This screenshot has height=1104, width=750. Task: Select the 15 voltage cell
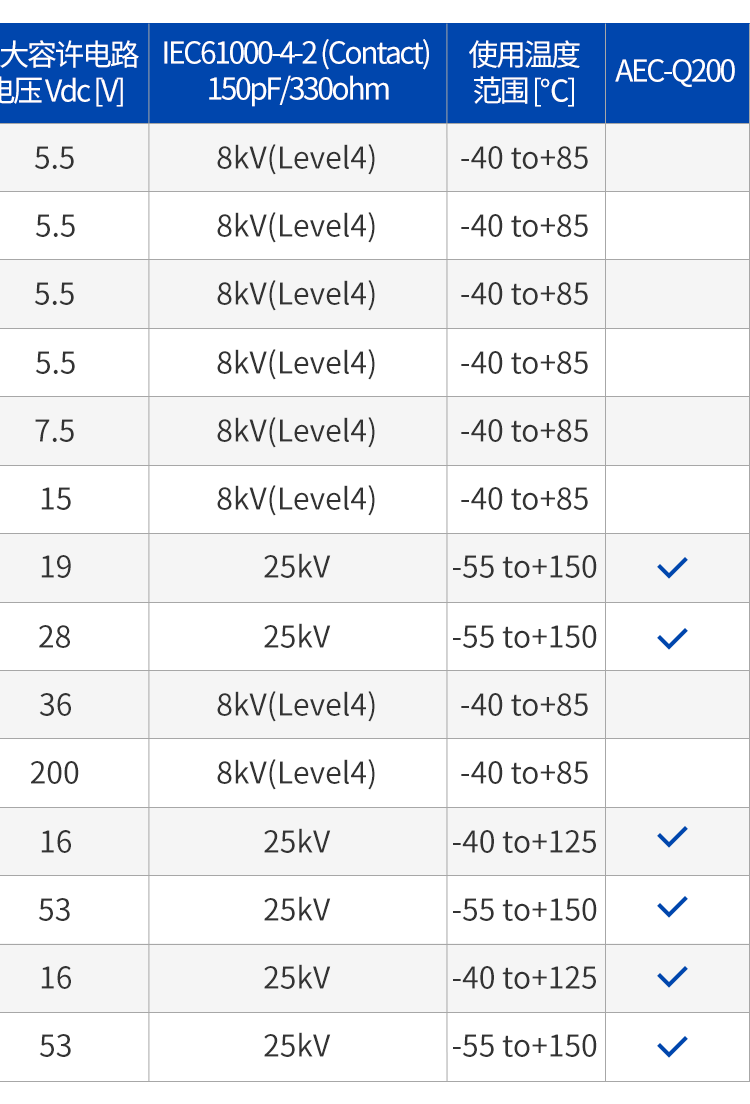pos(55,499)
